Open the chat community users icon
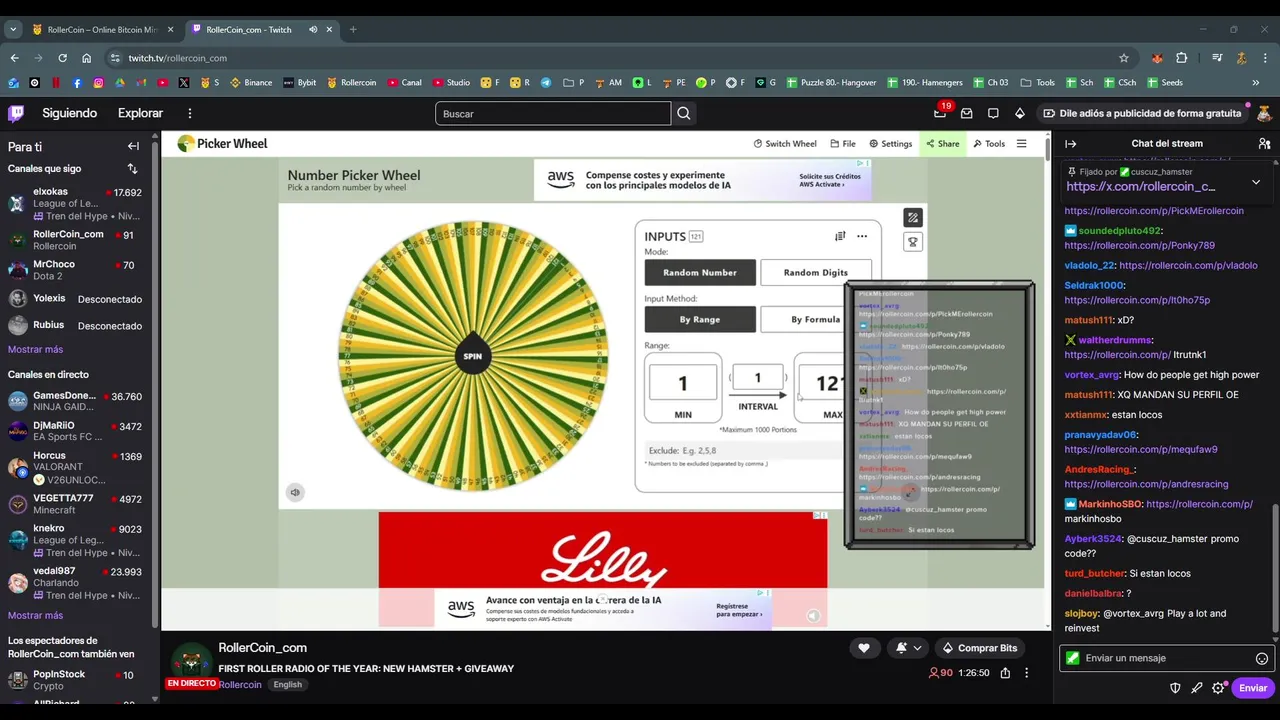The width and height of the screenshot is (1280, 720). click(x=1264, y=143)
